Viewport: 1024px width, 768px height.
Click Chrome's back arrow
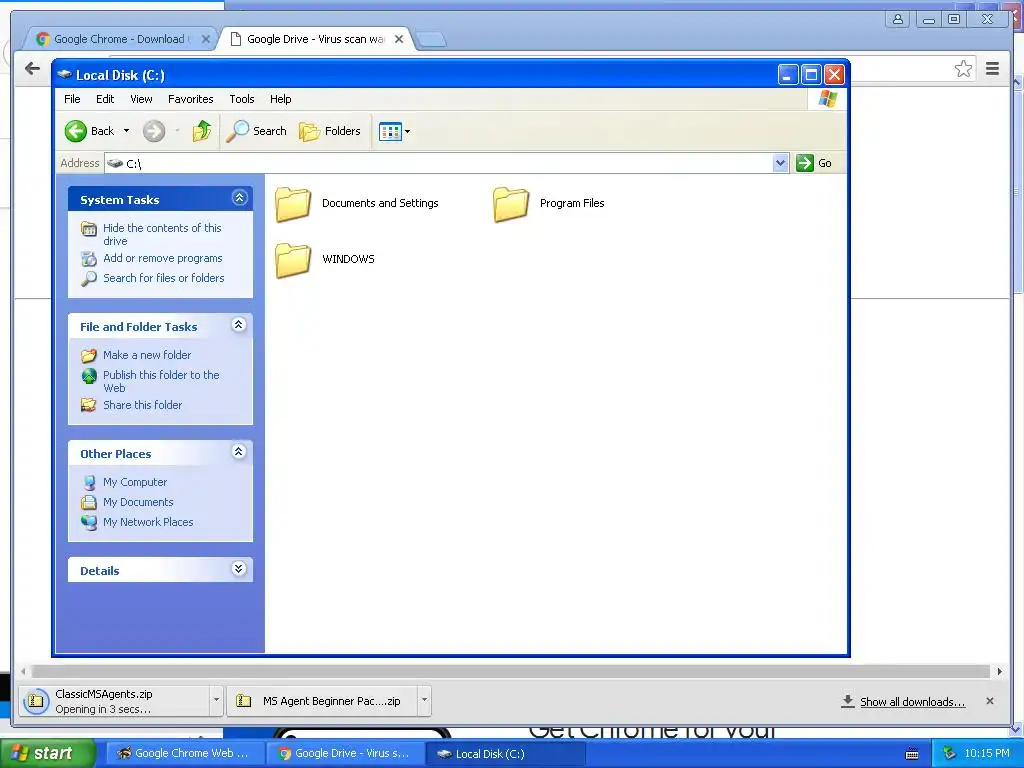coord(32,69)
